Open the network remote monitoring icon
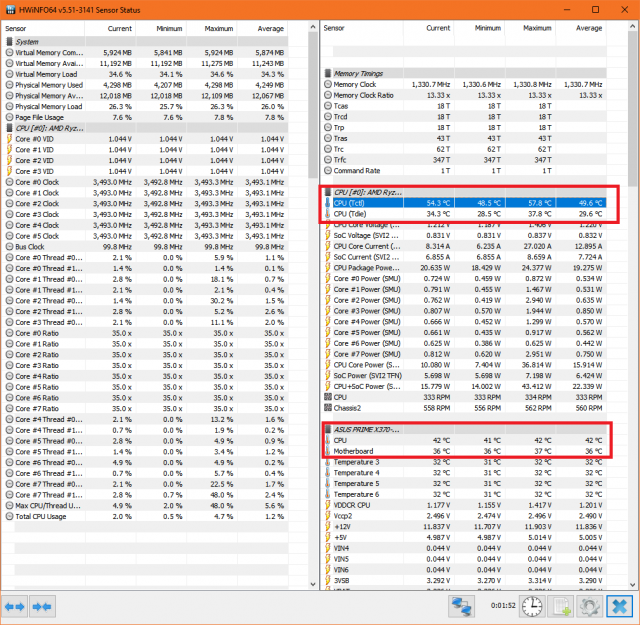 [x=461, y=607]
